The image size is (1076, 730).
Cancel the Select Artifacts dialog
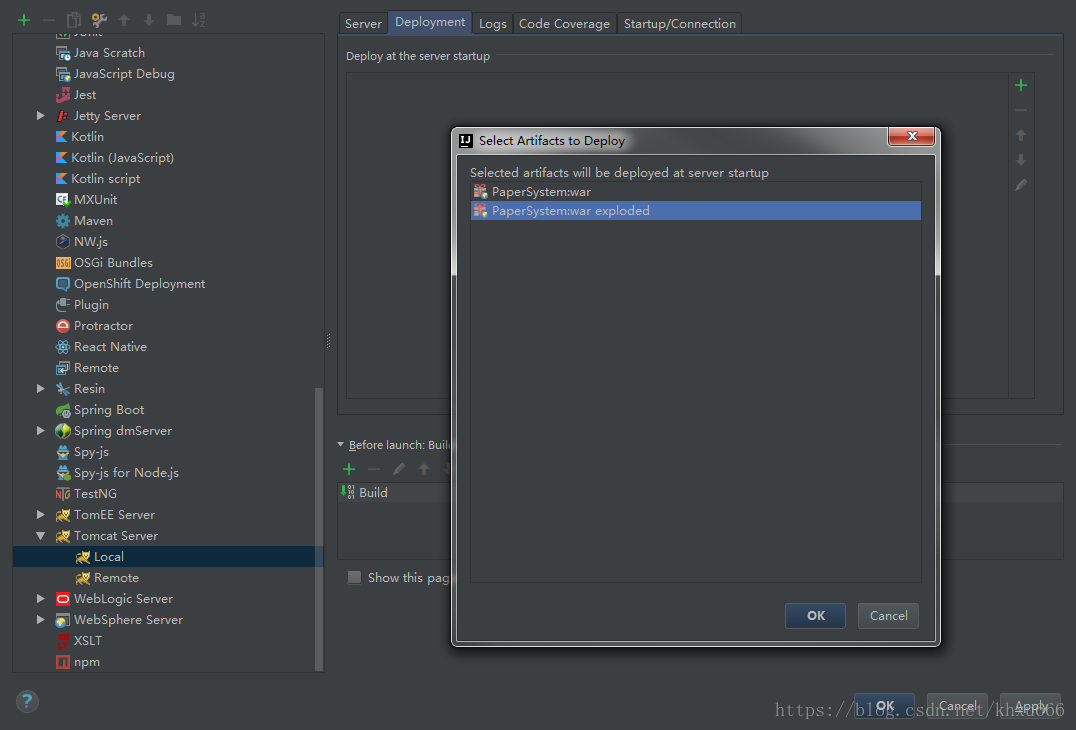[888, 615]
